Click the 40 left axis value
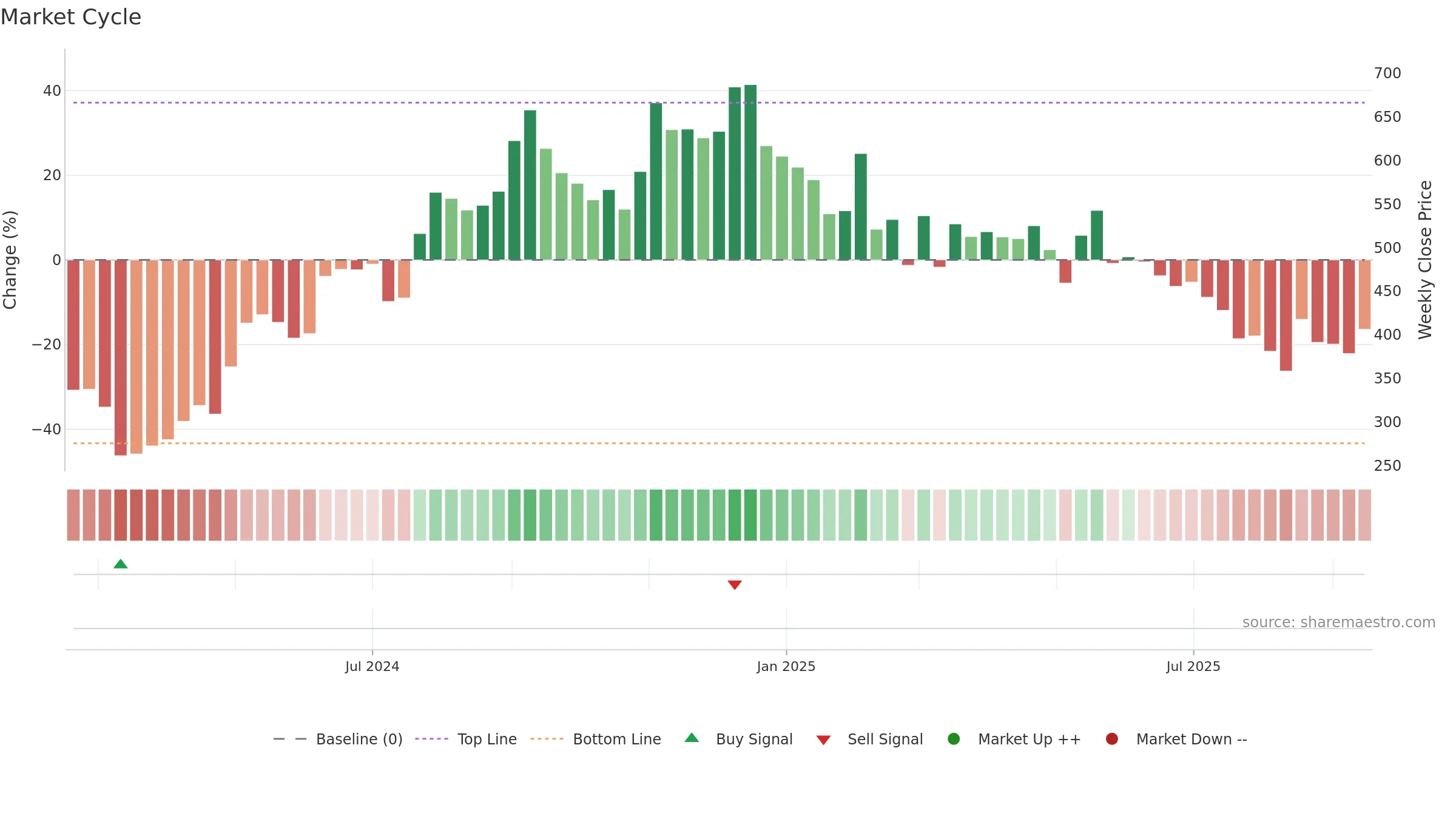 point(52,91)
